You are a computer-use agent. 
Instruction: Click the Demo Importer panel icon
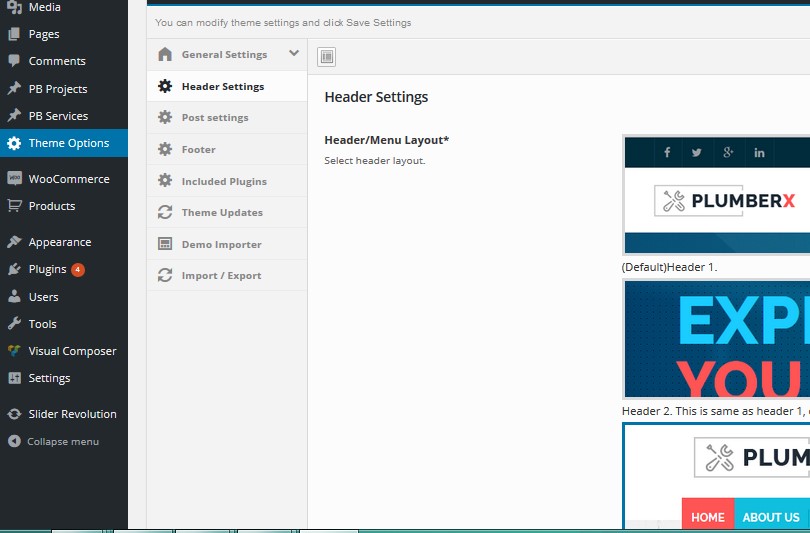coord(165,244)
